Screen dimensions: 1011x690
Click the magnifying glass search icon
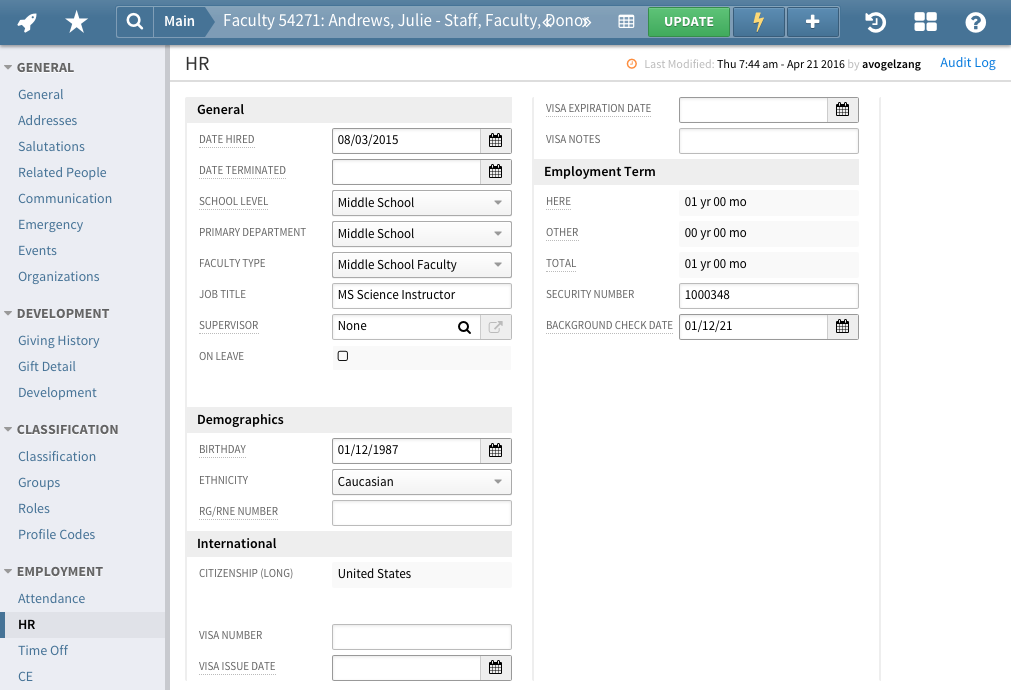point(134,21)
